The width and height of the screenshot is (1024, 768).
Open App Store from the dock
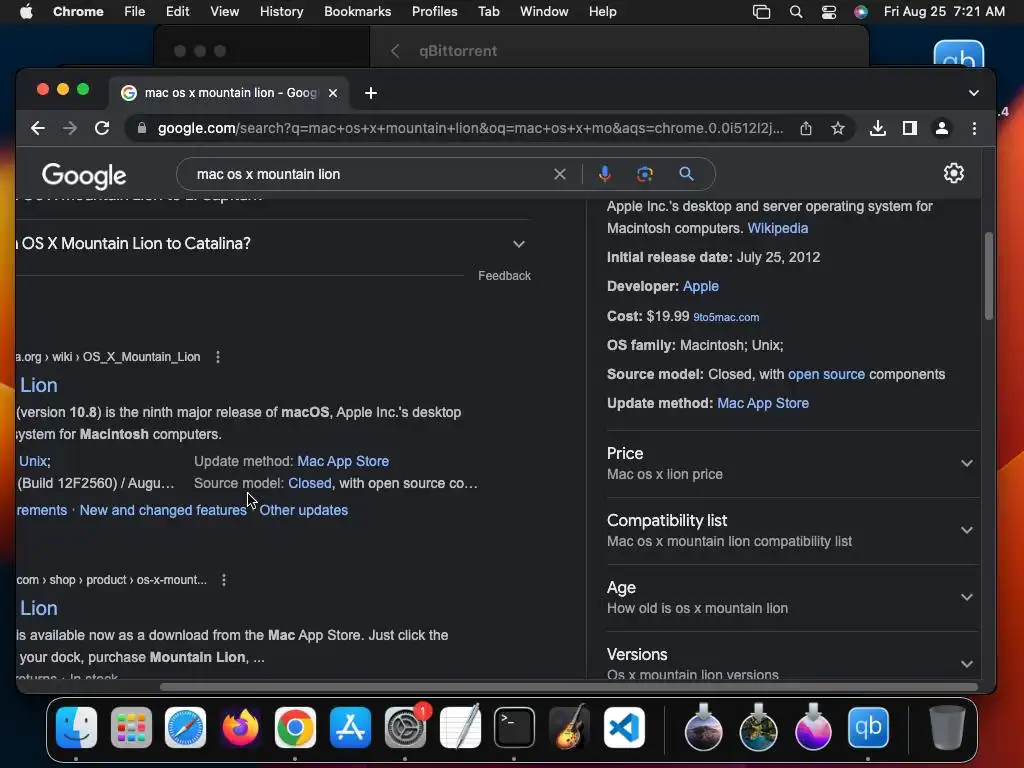pos(350,728)
